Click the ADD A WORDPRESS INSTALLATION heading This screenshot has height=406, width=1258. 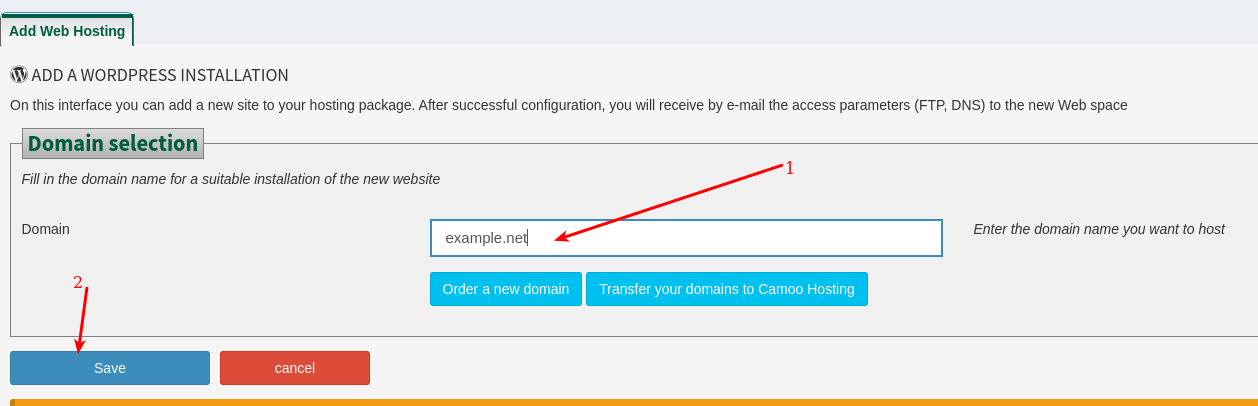[160, 75]
